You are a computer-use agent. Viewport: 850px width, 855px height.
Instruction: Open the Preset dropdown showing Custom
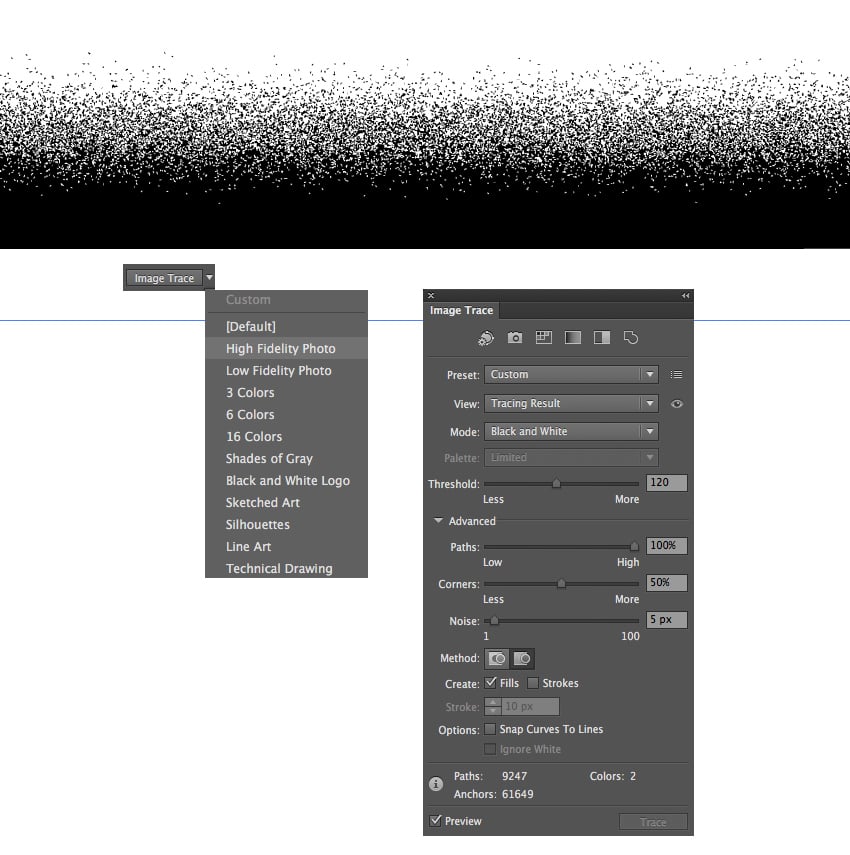pos(571,375)
